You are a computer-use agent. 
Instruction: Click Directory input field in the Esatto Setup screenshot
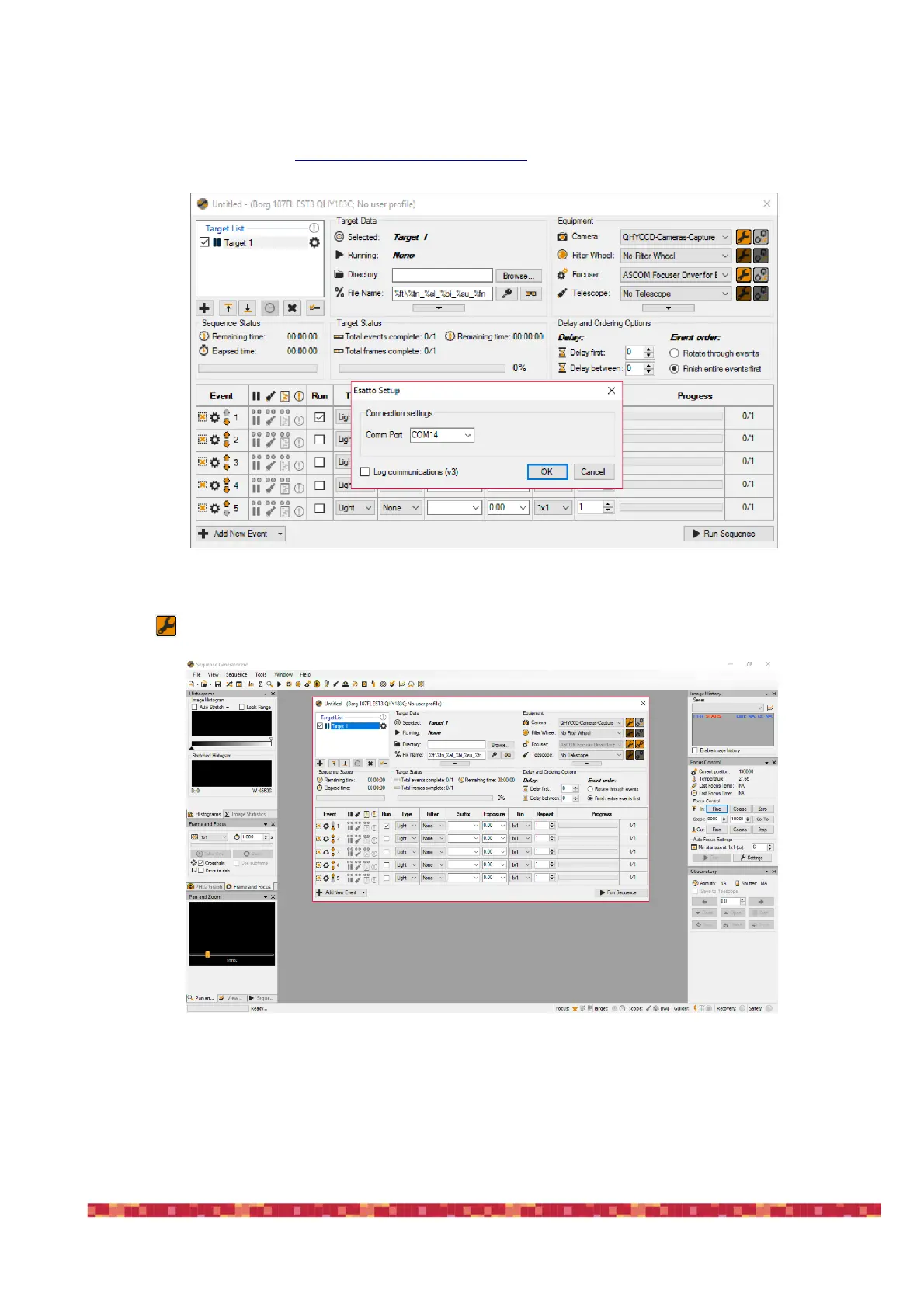click(443, 275)
